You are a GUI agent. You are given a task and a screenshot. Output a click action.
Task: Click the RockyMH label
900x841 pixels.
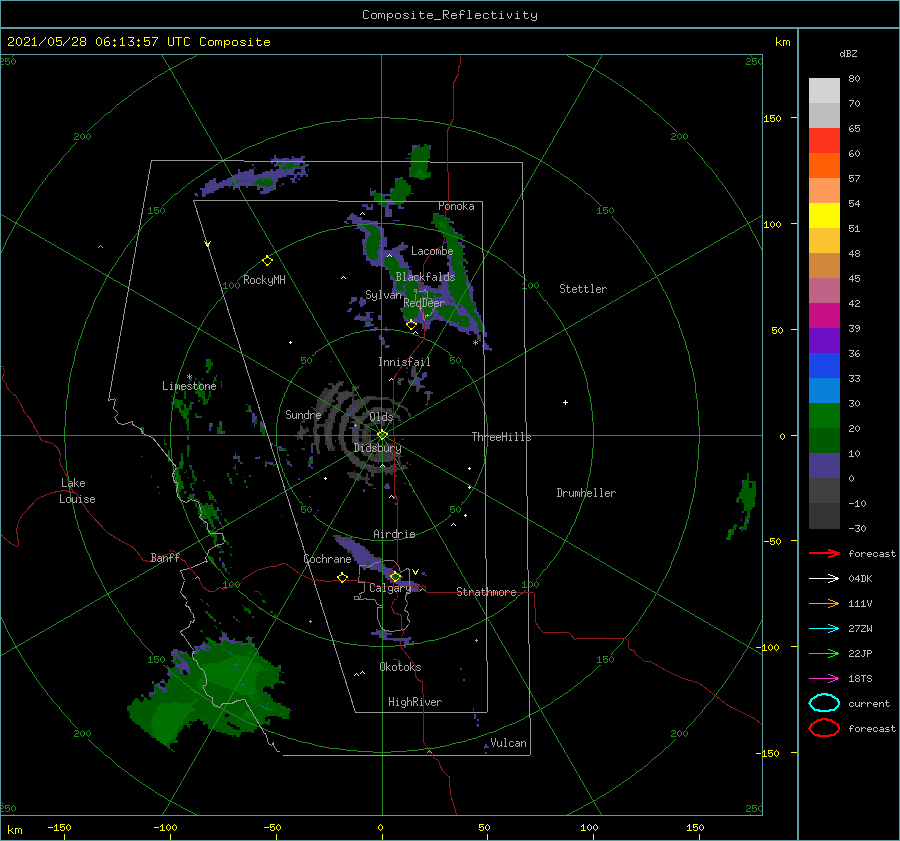[x=264, y=280]
